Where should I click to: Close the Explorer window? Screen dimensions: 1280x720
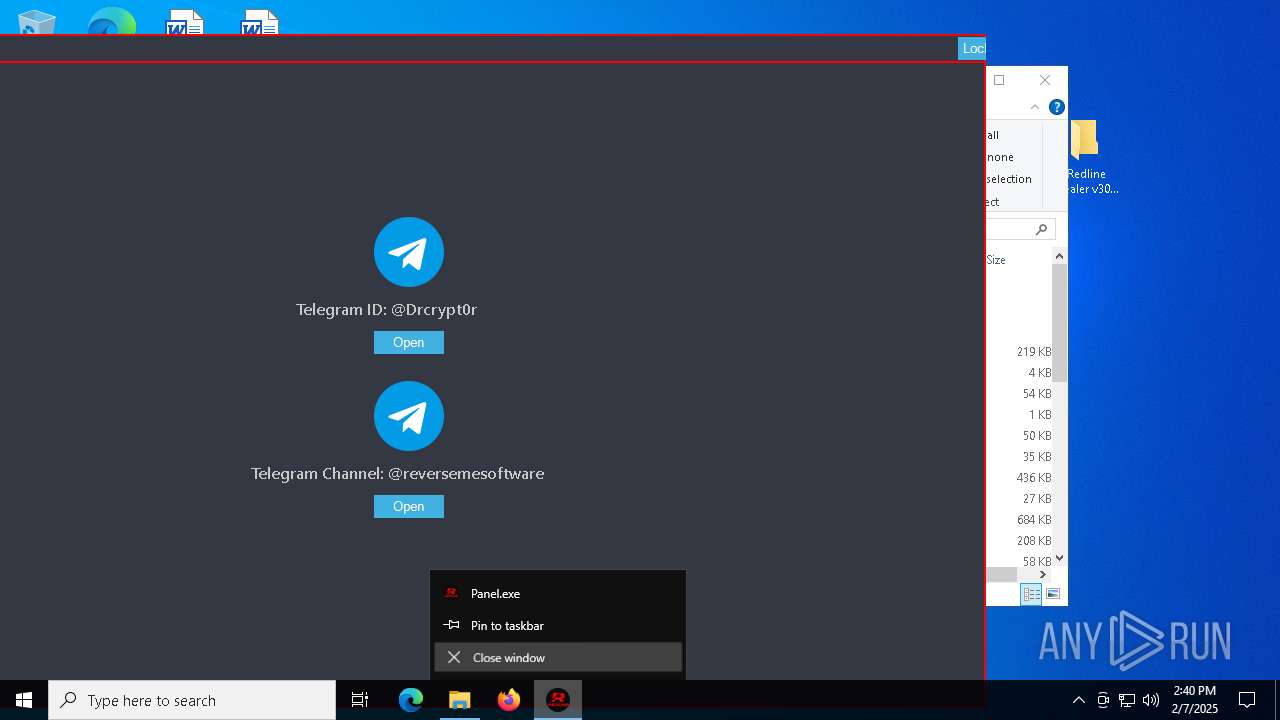1045,80
